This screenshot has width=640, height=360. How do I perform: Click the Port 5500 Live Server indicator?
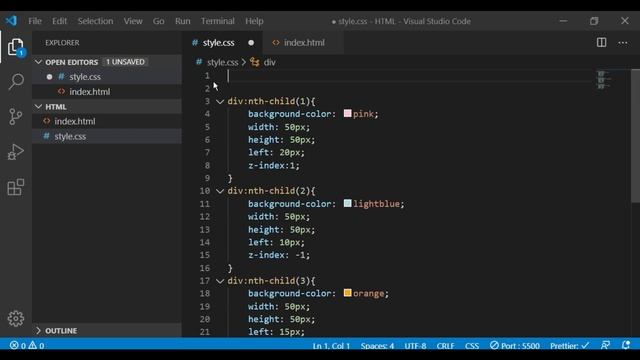[515, 346]
